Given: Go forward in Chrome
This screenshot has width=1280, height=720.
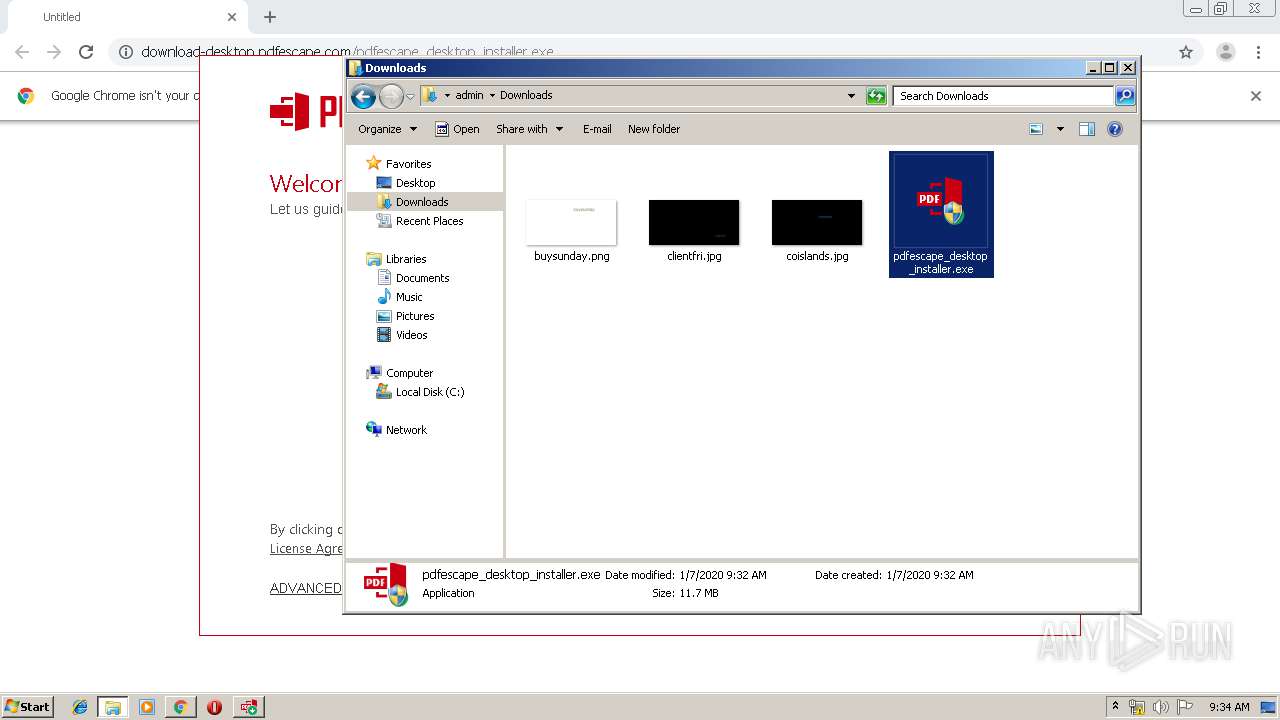Looking at the screenshot, I should coord(54,52).
